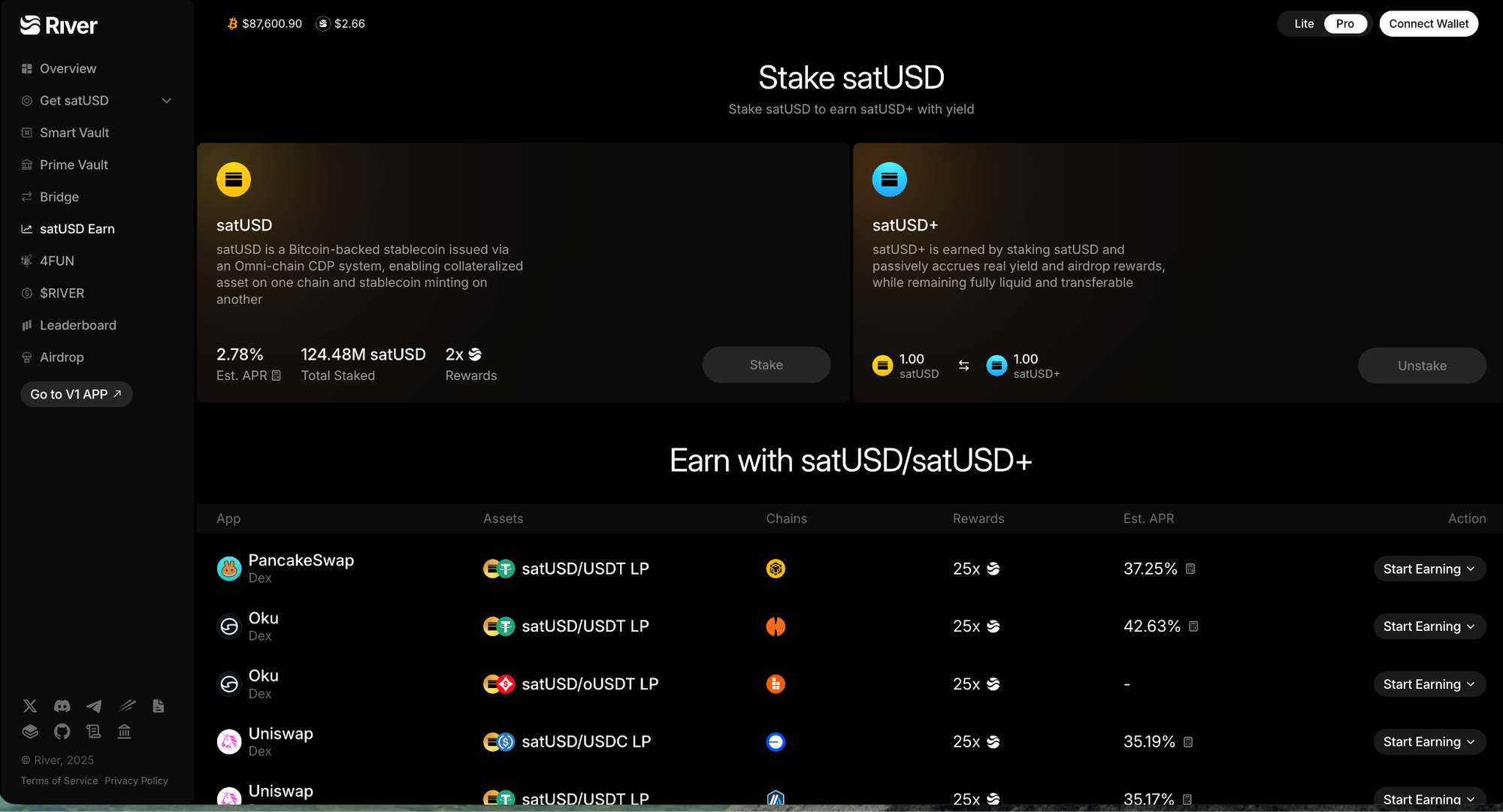The image size is (1503, 812).
Task: Open the Discord community icon
Action: click(x=62, y=706)
